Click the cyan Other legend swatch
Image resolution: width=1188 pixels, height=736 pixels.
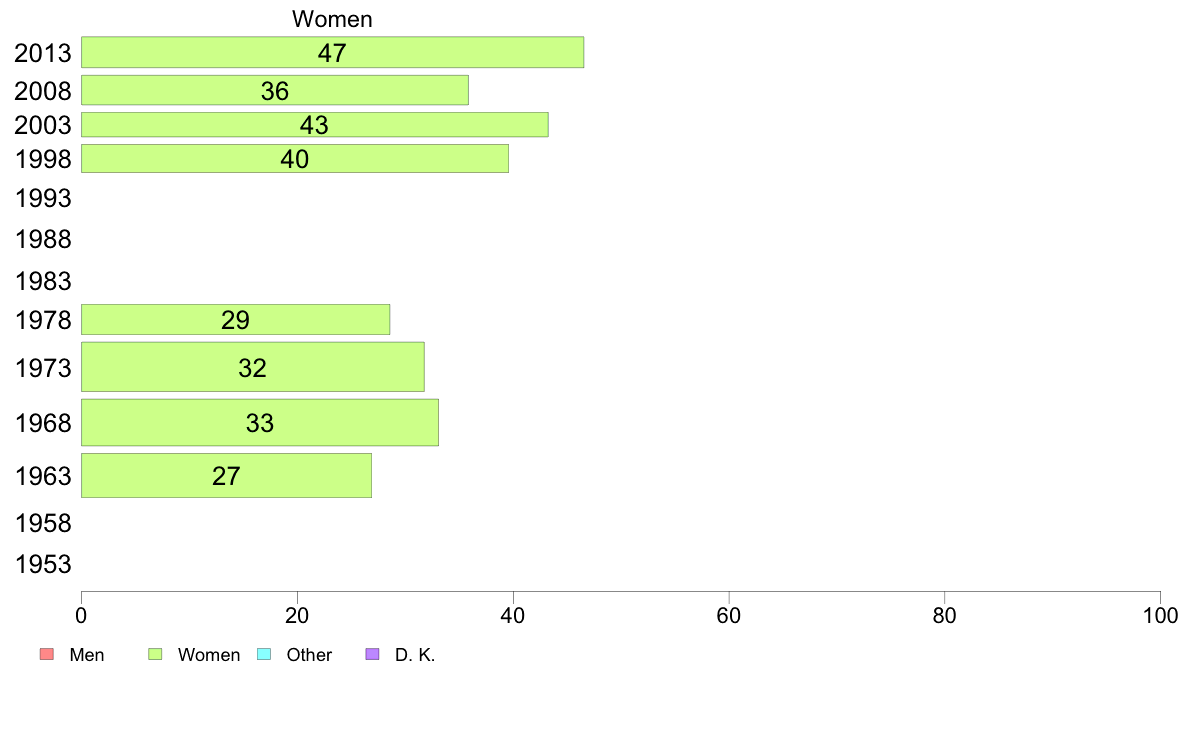(264, 654)
